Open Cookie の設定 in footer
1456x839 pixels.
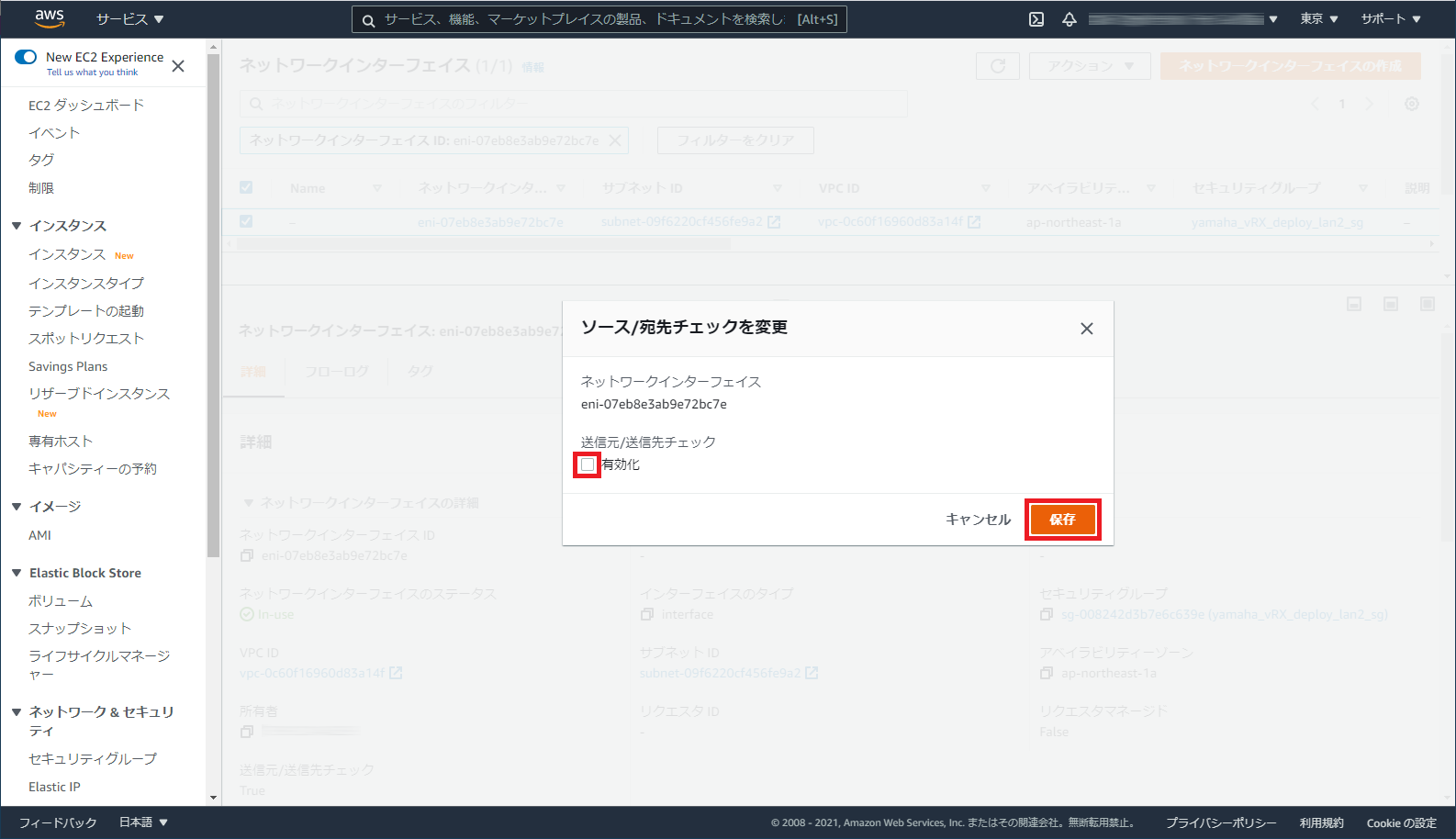click(x=1401, y=822)
